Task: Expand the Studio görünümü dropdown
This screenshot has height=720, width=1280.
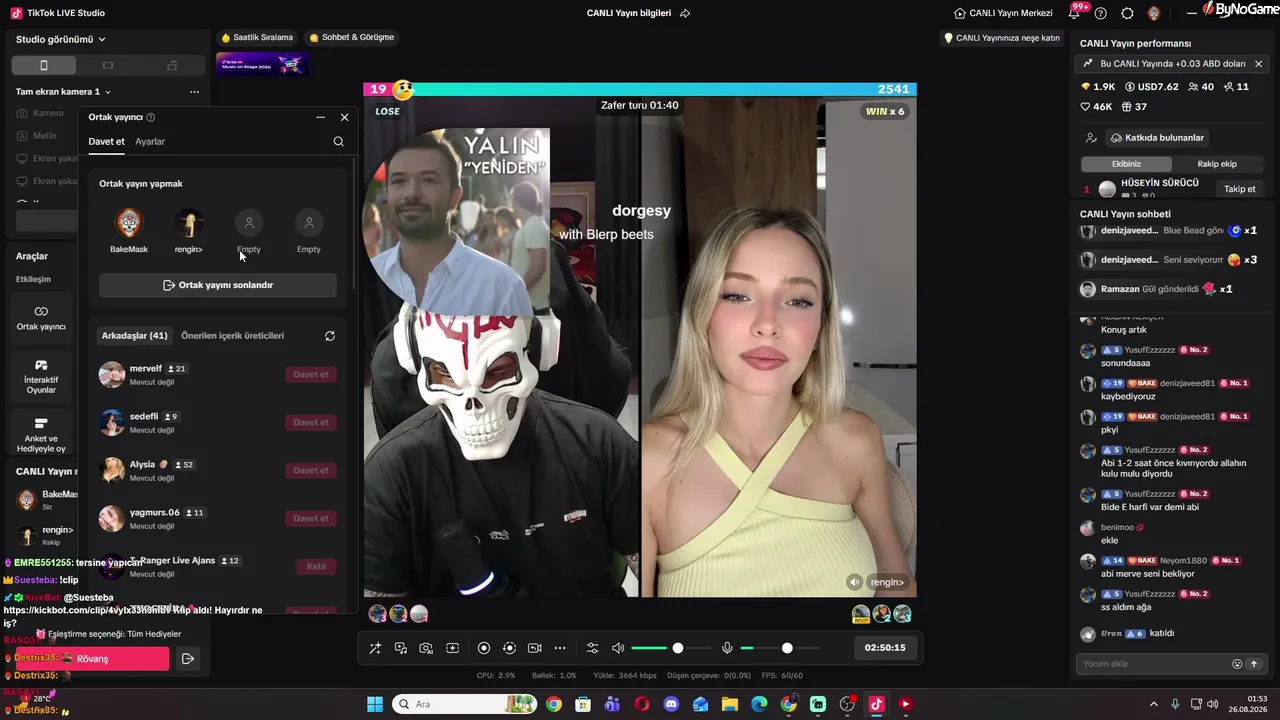Action: pyautogui.click(x=61, y=39)
